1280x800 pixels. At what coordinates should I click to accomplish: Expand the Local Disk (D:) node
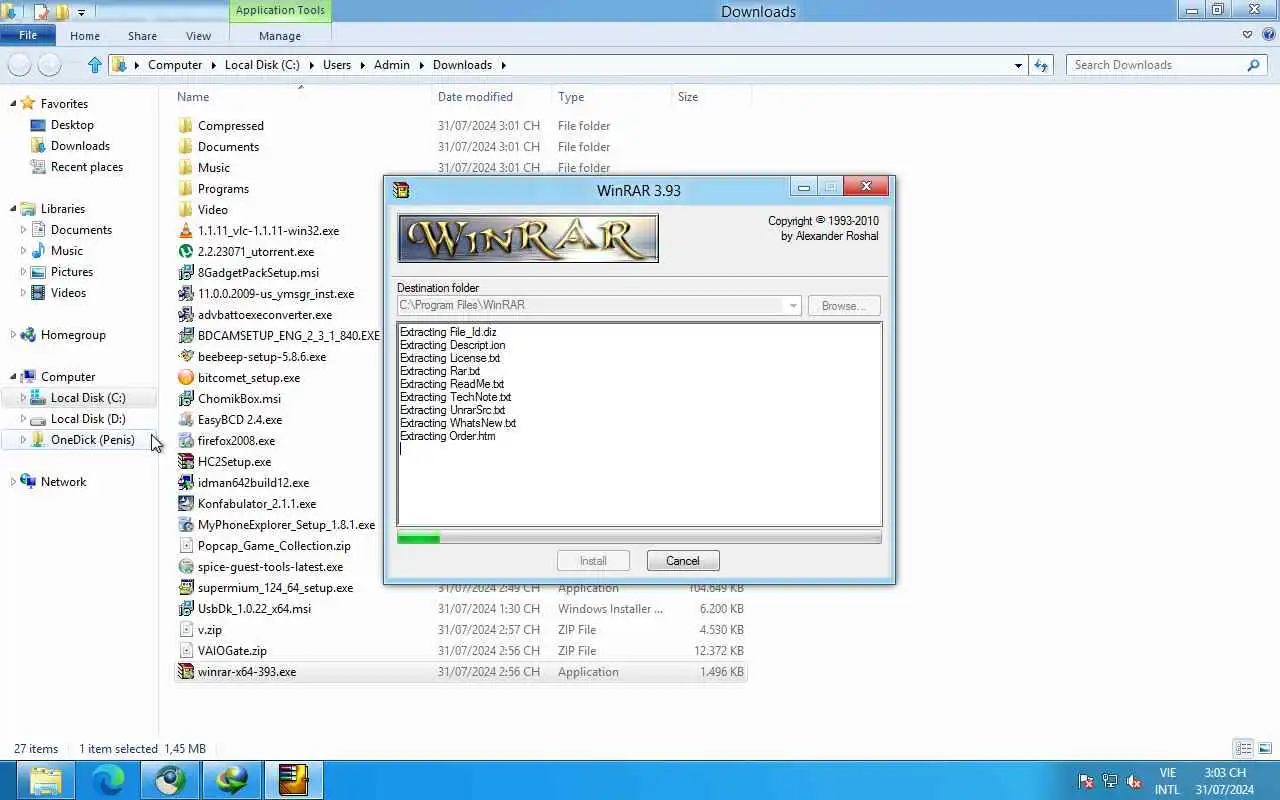pos(23,419)
